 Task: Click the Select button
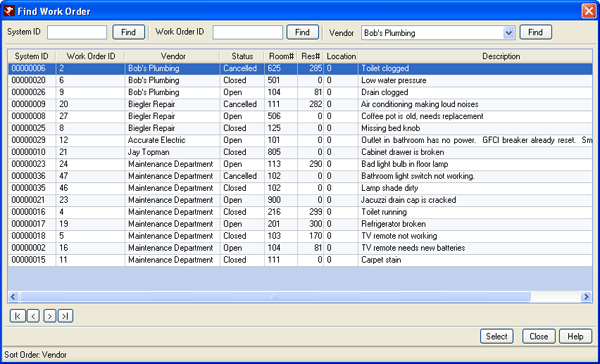497,336
